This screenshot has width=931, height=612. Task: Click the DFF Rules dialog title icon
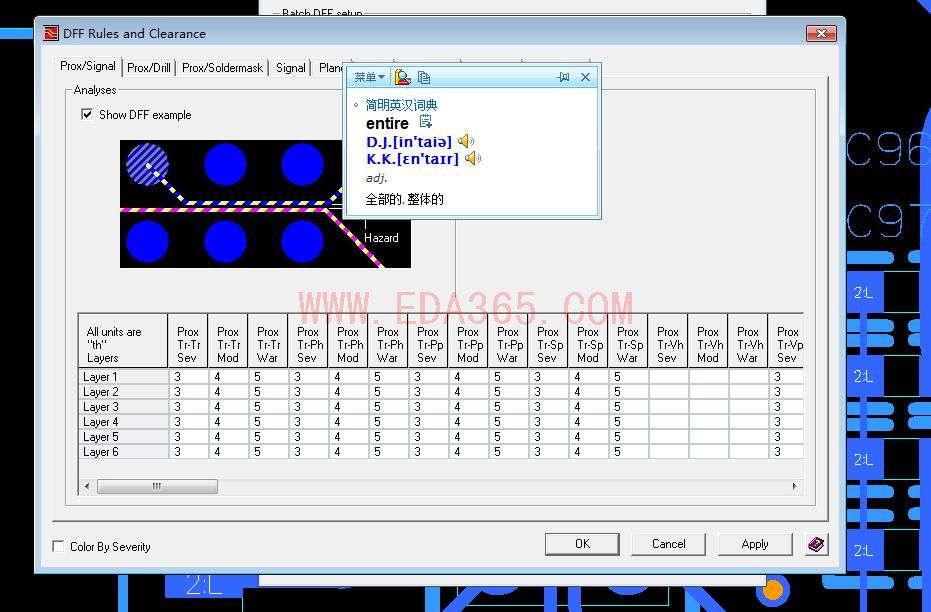51,33
